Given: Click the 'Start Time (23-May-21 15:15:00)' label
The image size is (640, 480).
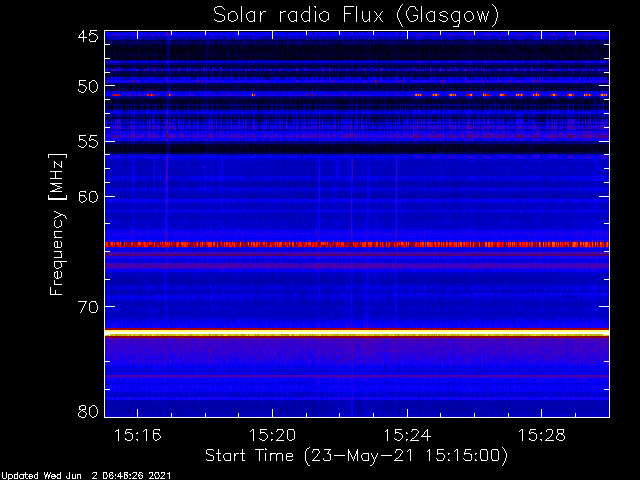Looking at the screenshot, I should tap(356, 455).
